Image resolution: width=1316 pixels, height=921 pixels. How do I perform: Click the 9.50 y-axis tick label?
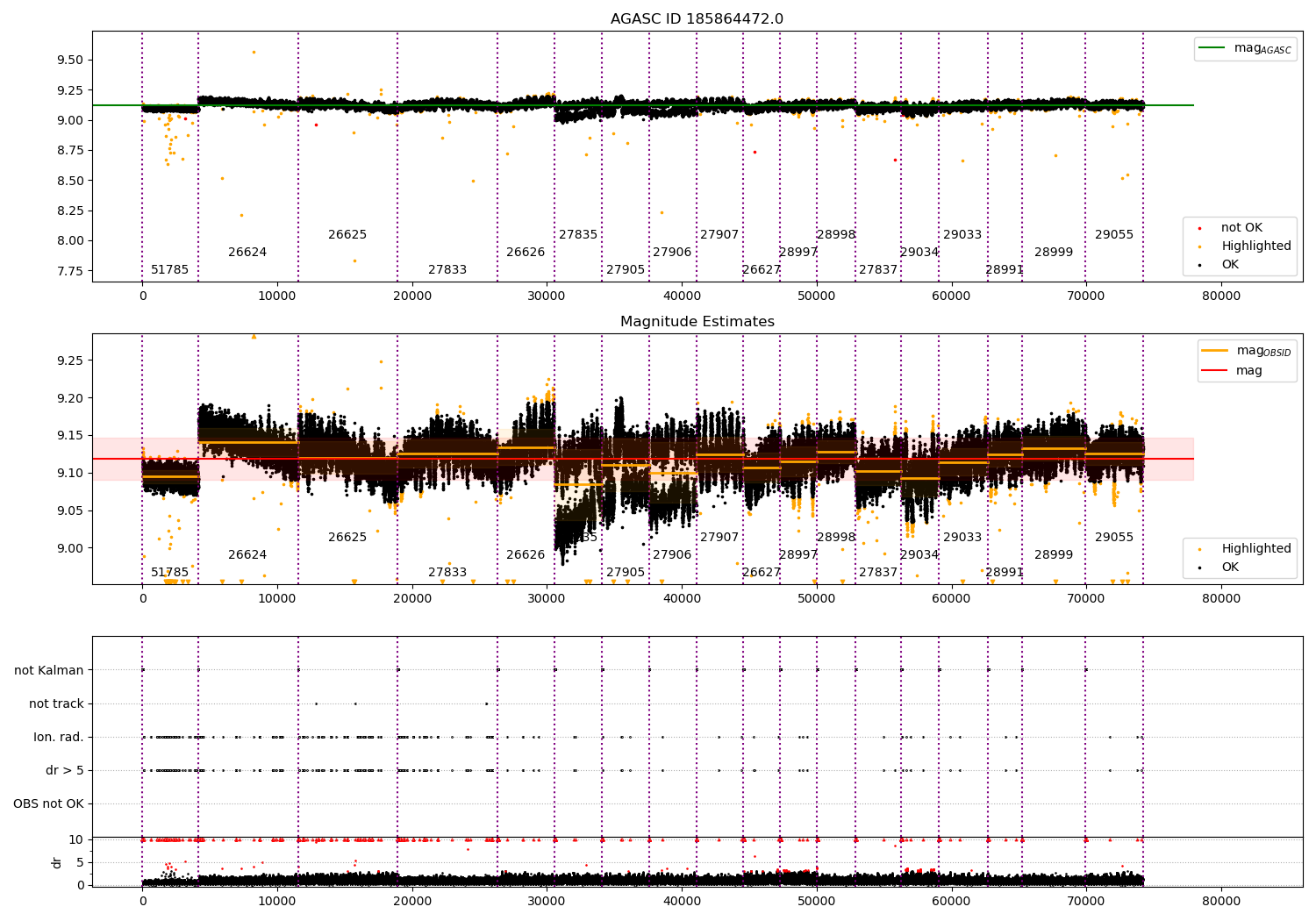point(70,61)
